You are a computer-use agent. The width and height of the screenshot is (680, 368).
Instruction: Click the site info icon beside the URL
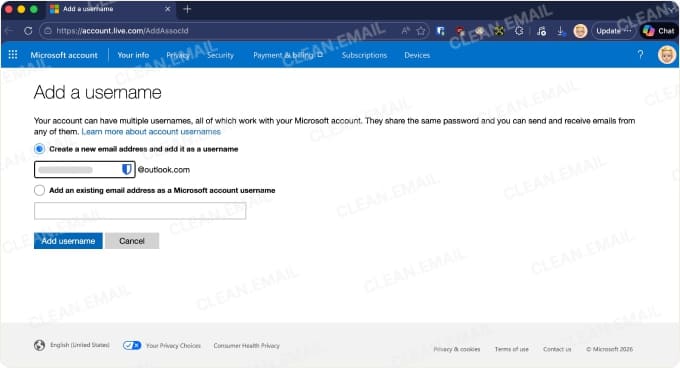click(48, 31)
